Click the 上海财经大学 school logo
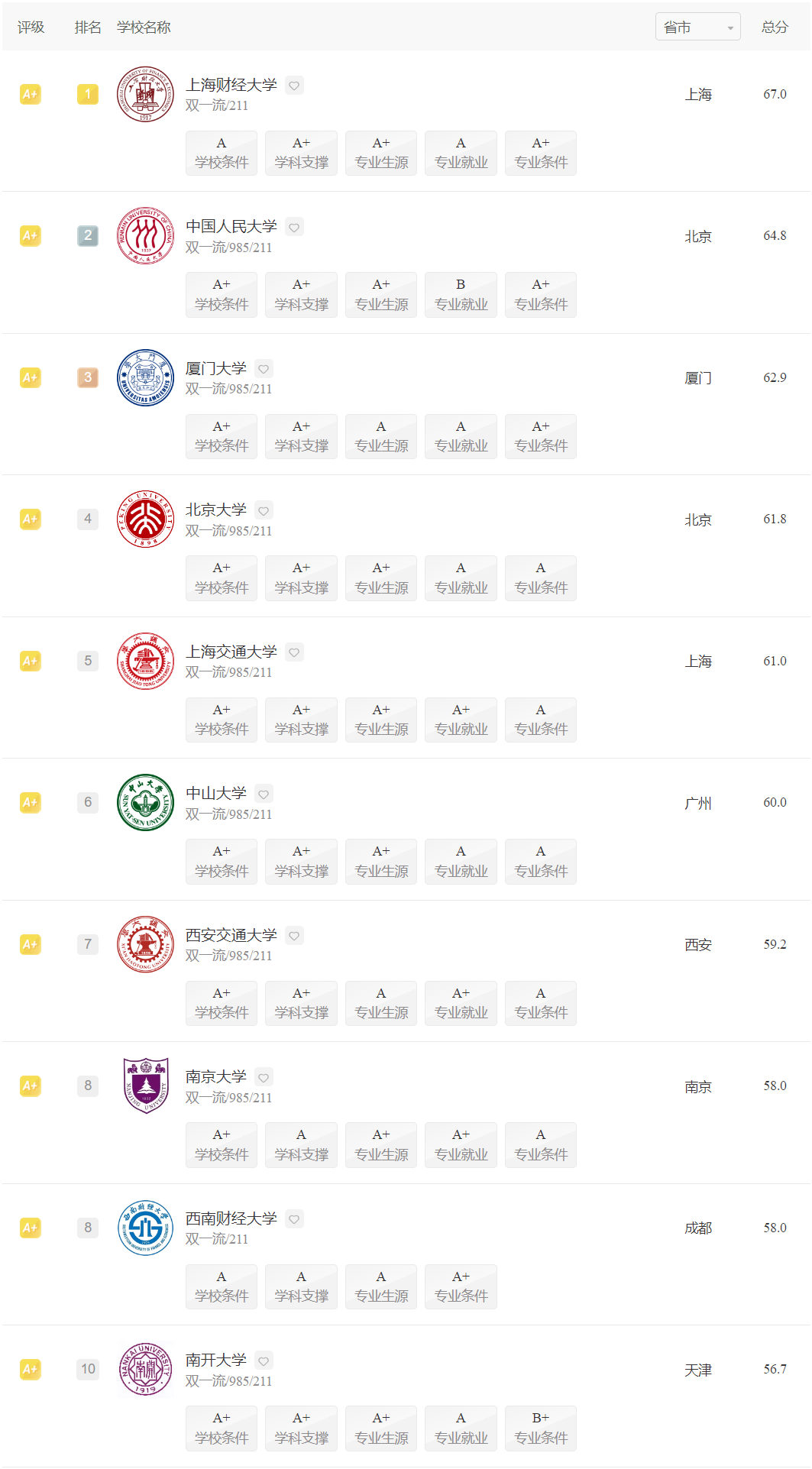Image resolution: width=812 pixels, height=1469 pixels. pyautogui.click(x=145, y=94)
